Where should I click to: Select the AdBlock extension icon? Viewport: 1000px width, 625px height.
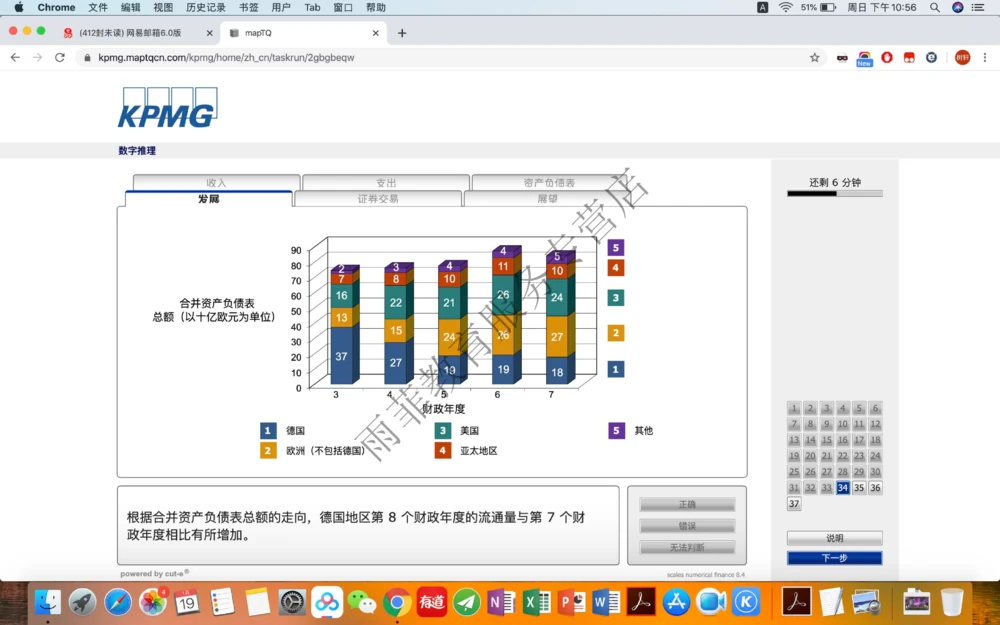[x=887, y=58]
